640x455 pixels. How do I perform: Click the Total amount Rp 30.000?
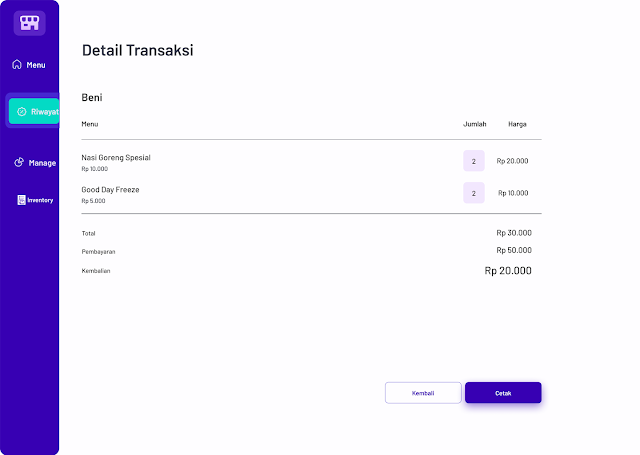coord(514,233)
